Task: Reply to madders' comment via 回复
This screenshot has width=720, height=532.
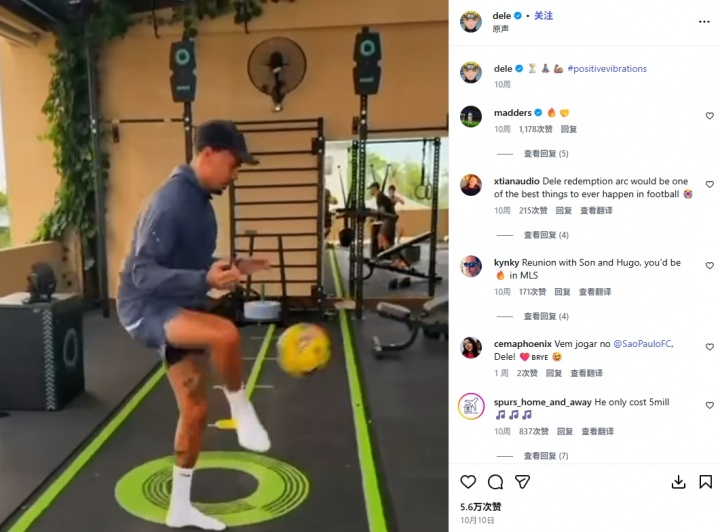Action: (568, 129)
